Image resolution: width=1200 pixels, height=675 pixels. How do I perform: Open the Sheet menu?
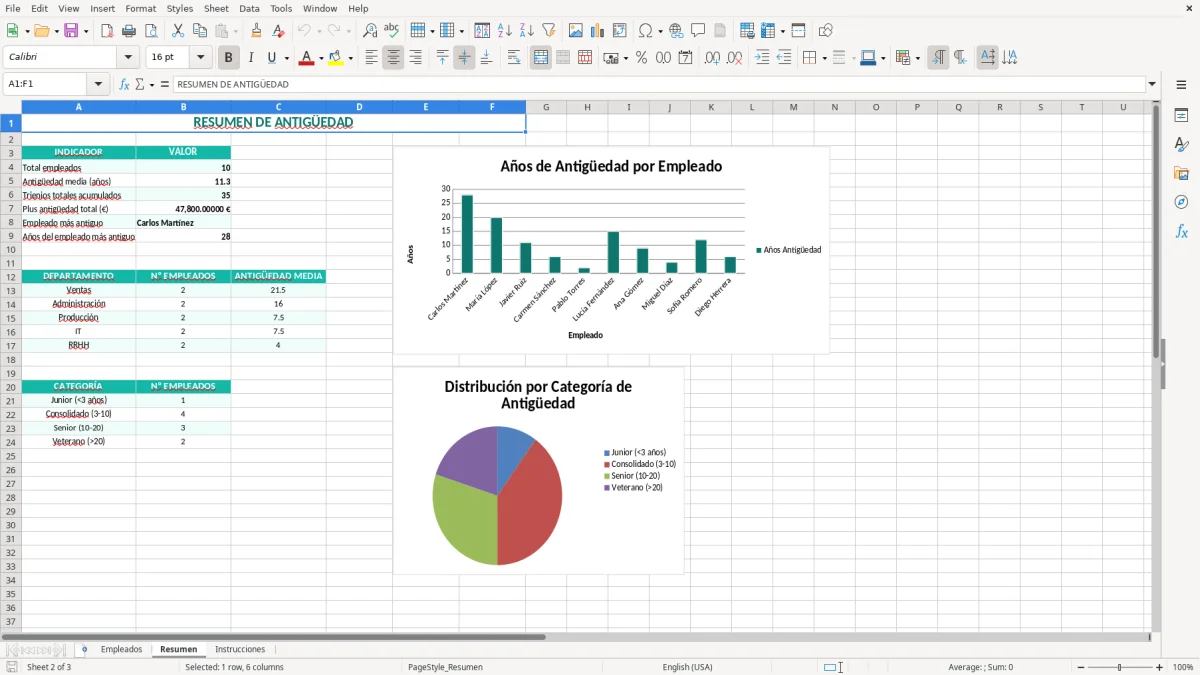[x=216, y=8]
